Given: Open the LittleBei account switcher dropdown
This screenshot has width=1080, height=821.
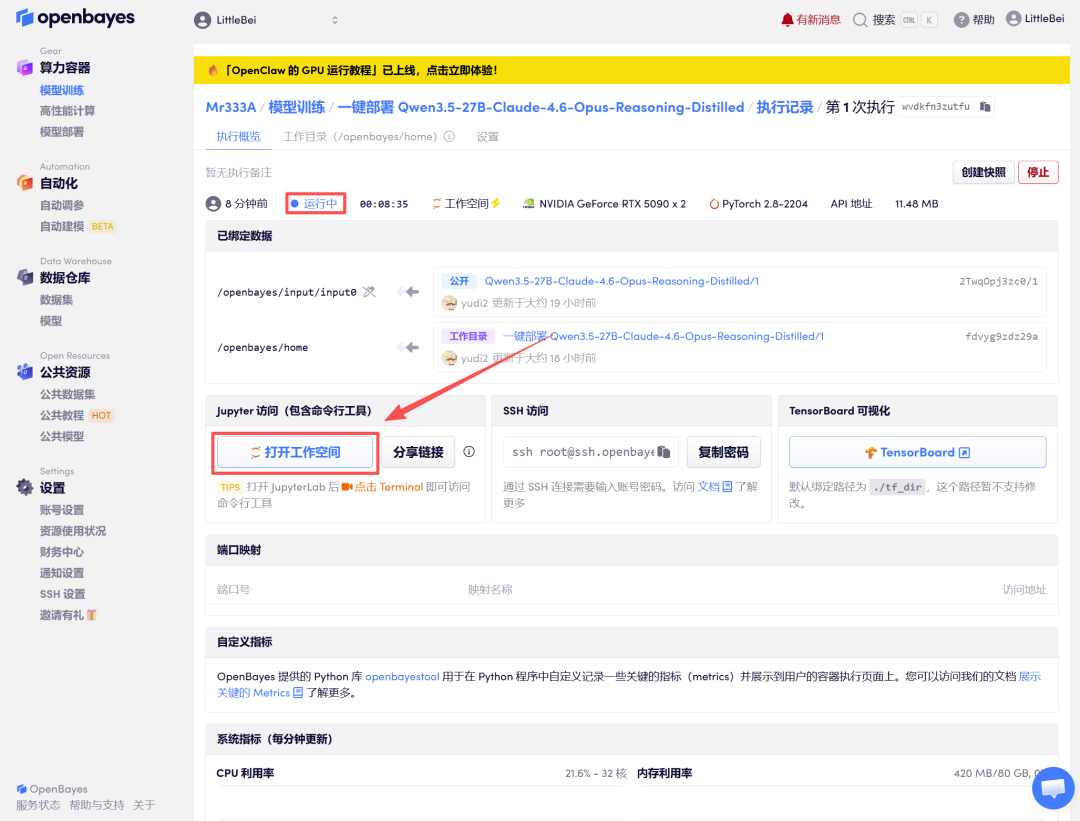Looking at the screenshot, I should 267,20.
